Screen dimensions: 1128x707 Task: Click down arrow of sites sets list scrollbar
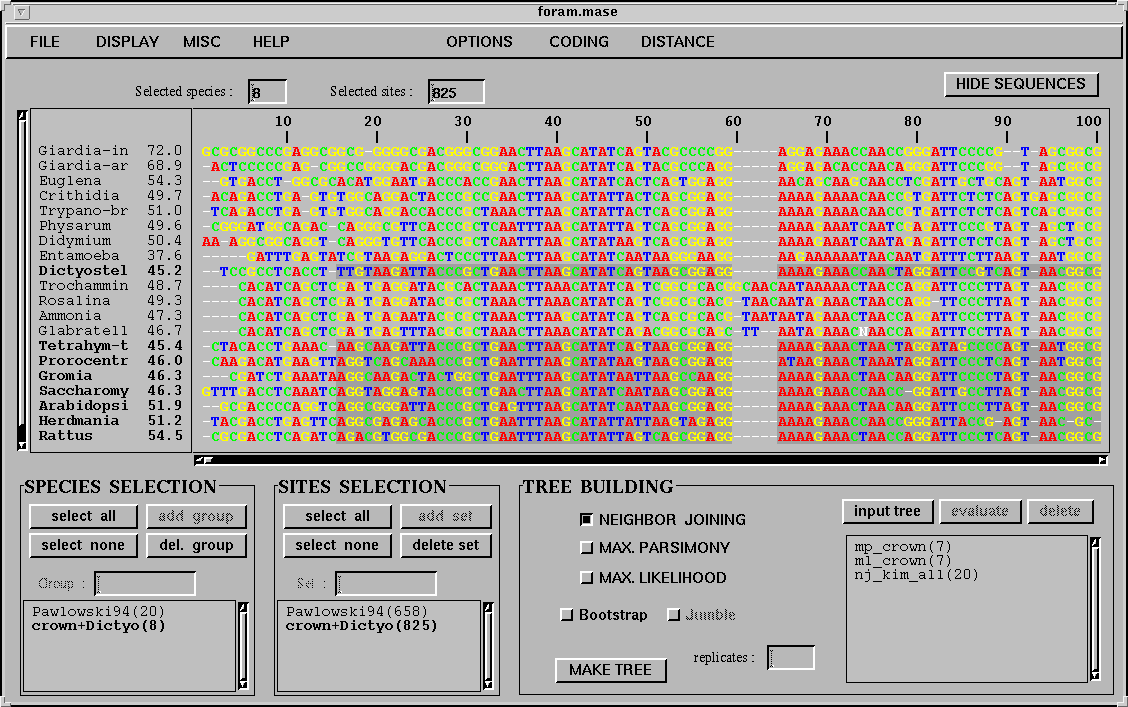[x=489, y=685]
